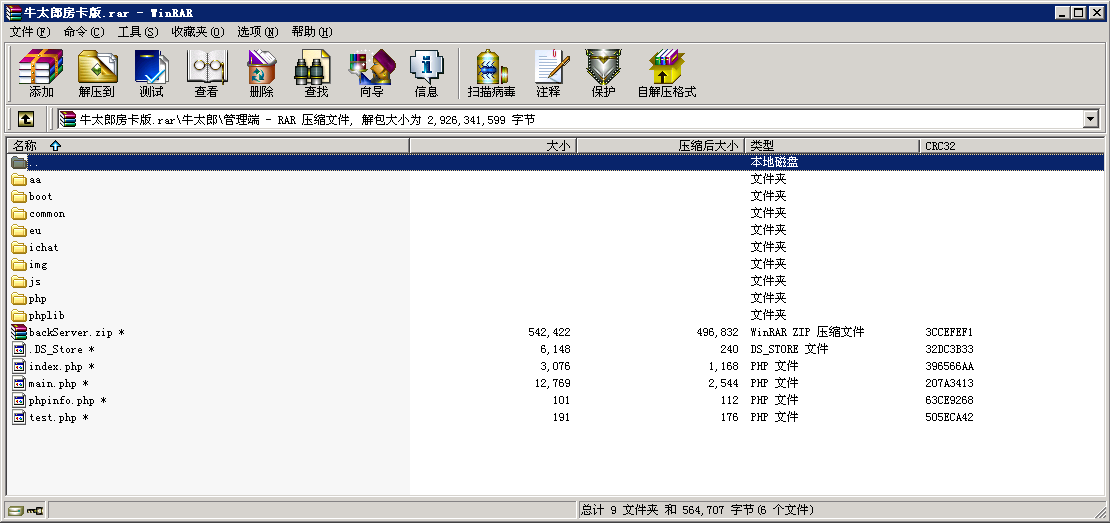
Task: Open the Find (查找) binoculars tool
Action: [316, 74]
